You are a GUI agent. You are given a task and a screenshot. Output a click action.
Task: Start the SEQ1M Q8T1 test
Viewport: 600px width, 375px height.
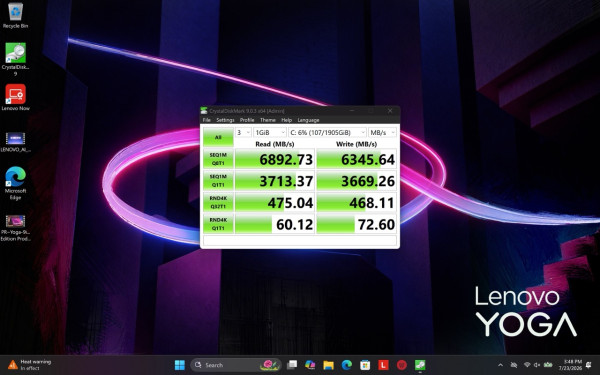tap(218, 159)
